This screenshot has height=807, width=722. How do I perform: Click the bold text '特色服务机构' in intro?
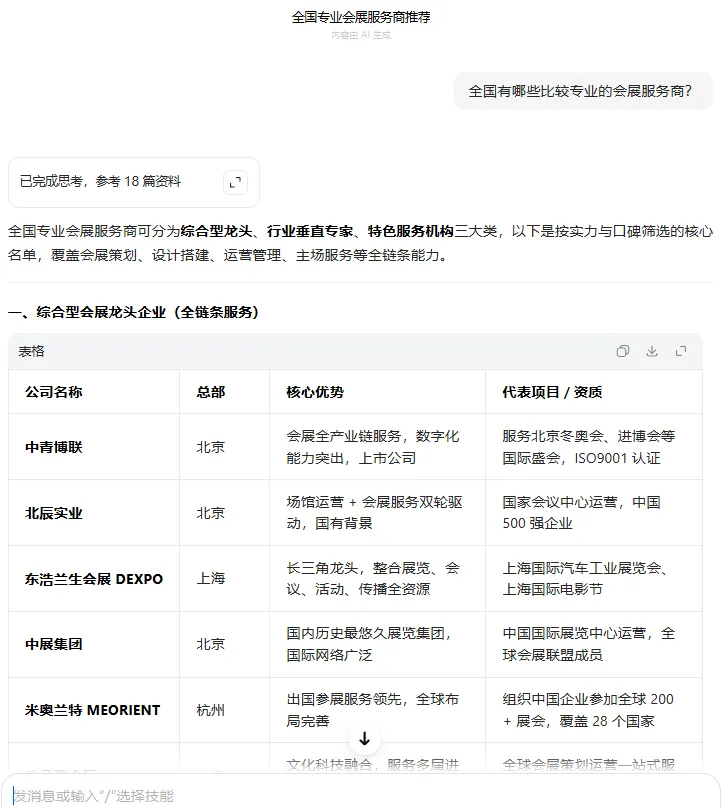click(411, 231)
